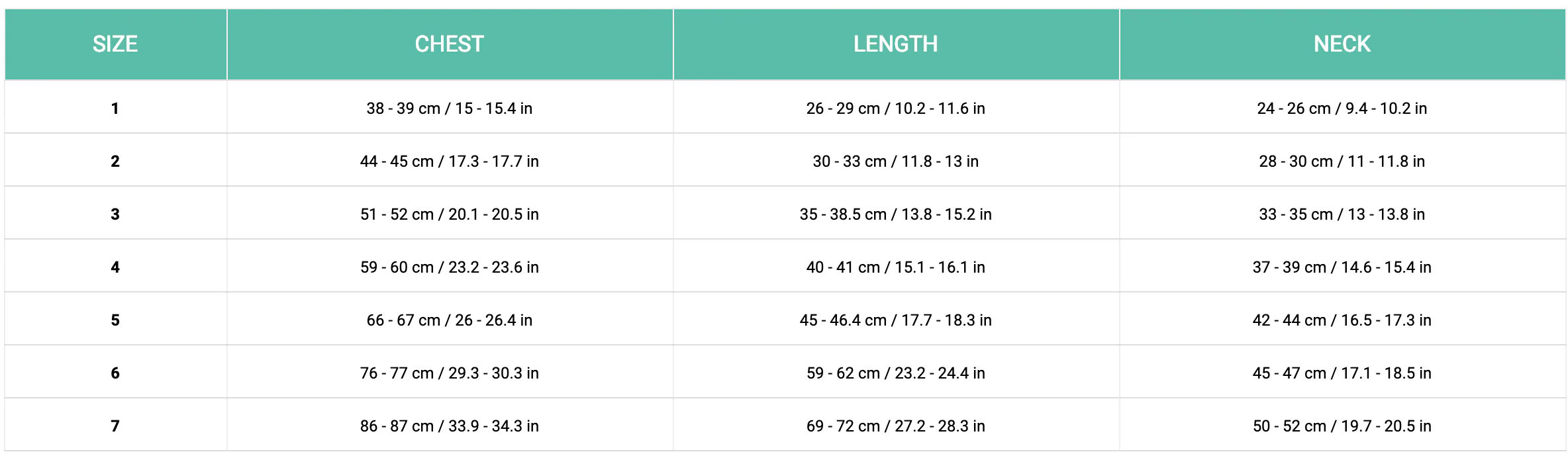Click the LENGTH column header
This screenshot has width=1568, height=454.
896,44
